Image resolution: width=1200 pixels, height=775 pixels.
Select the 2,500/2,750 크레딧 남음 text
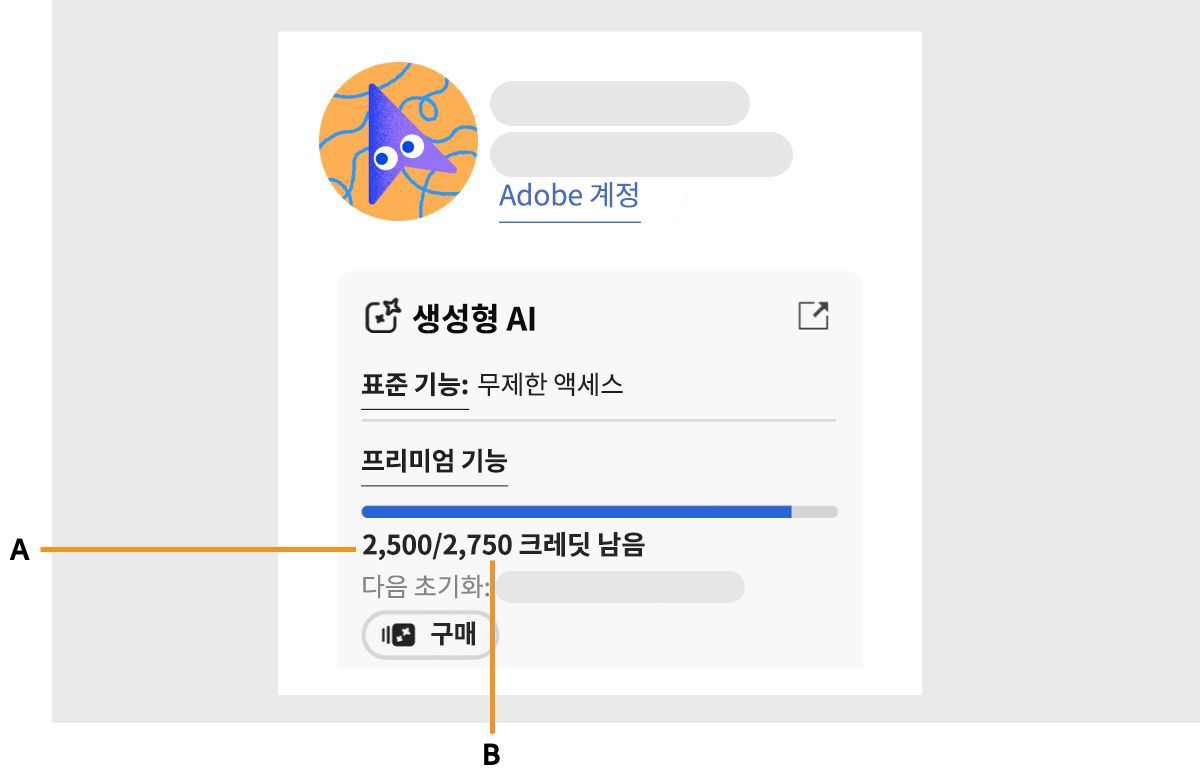(x=505, y=546)
